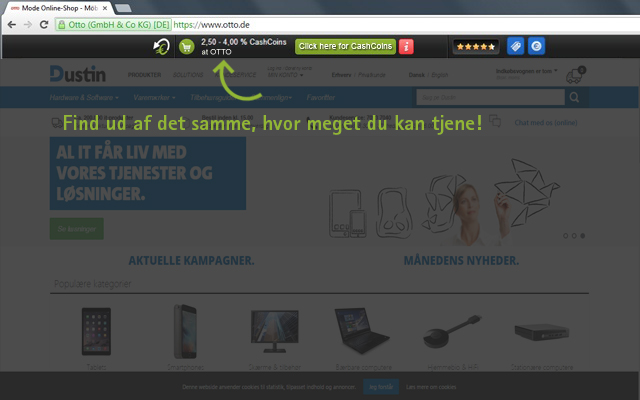Viewport: 640px width, 400px height.
Task: Open the five-star rating widget
Action: pyautogui.click(x=476, y=47)
